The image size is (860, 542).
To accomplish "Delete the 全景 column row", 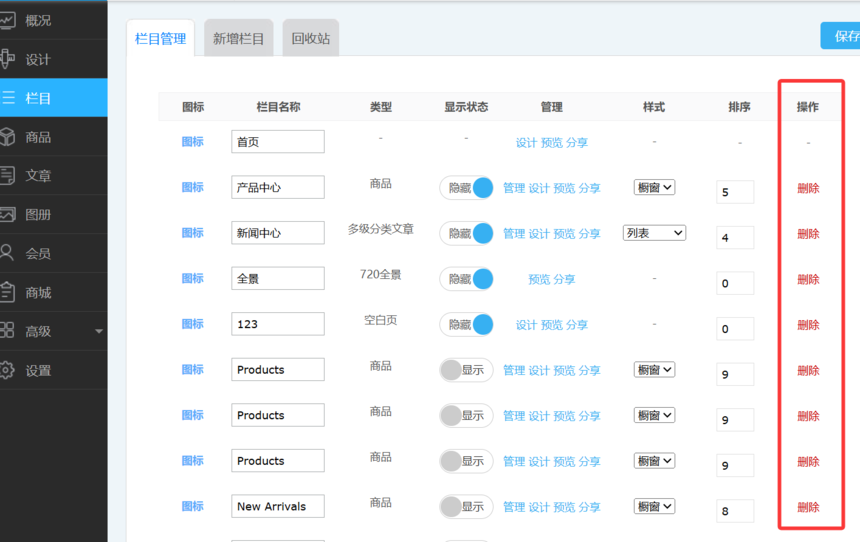I will 808,280.
